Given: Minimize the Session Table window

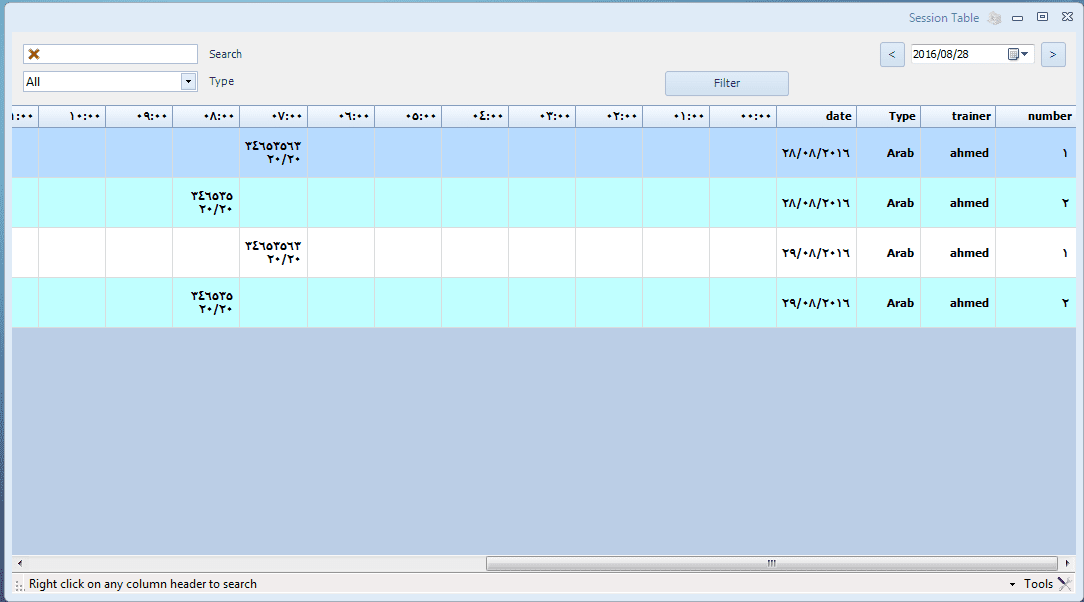Looking at the screenshot, I should click(1017, 18).
